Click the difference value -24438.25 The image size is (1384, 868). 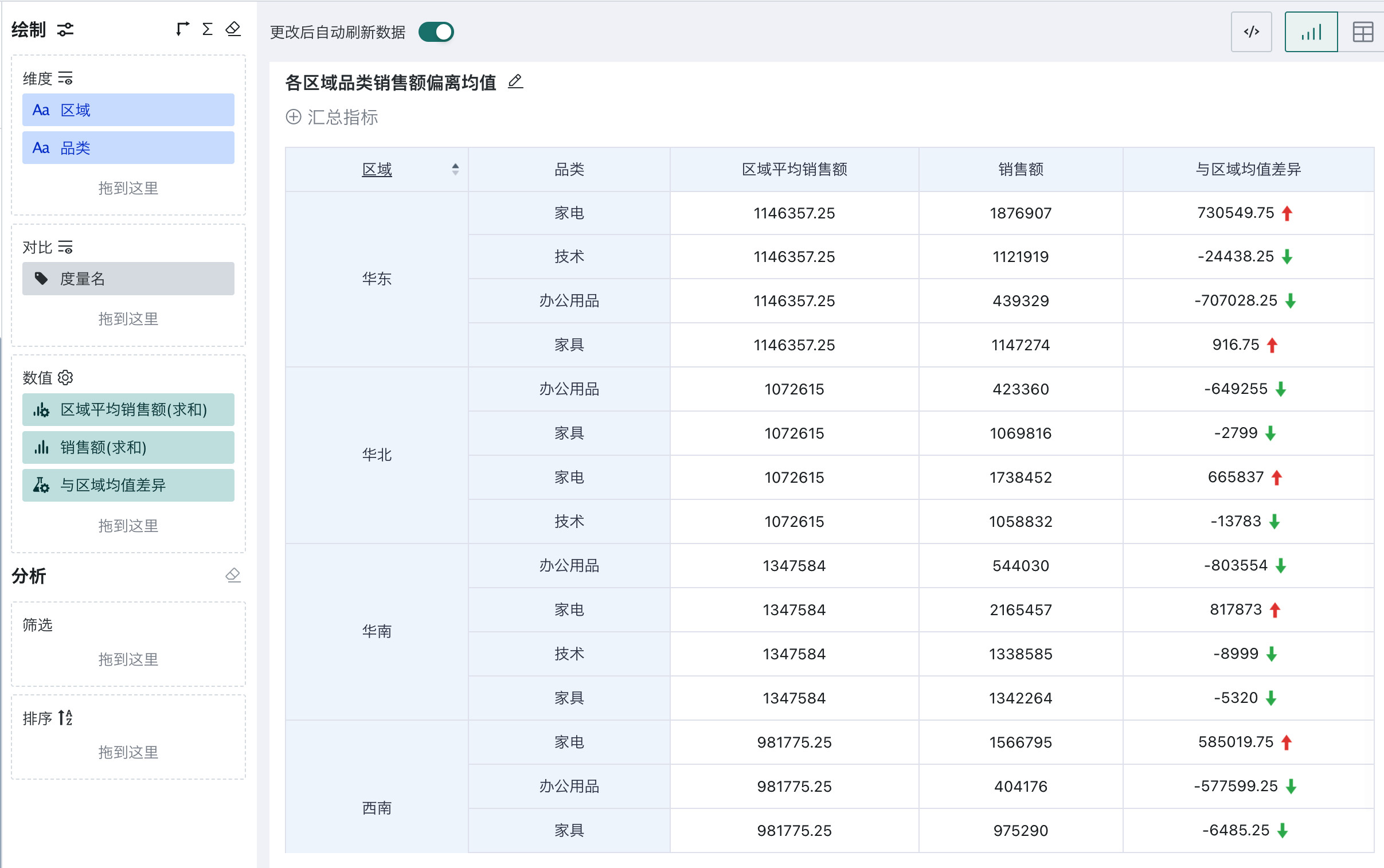point(1236,257)
